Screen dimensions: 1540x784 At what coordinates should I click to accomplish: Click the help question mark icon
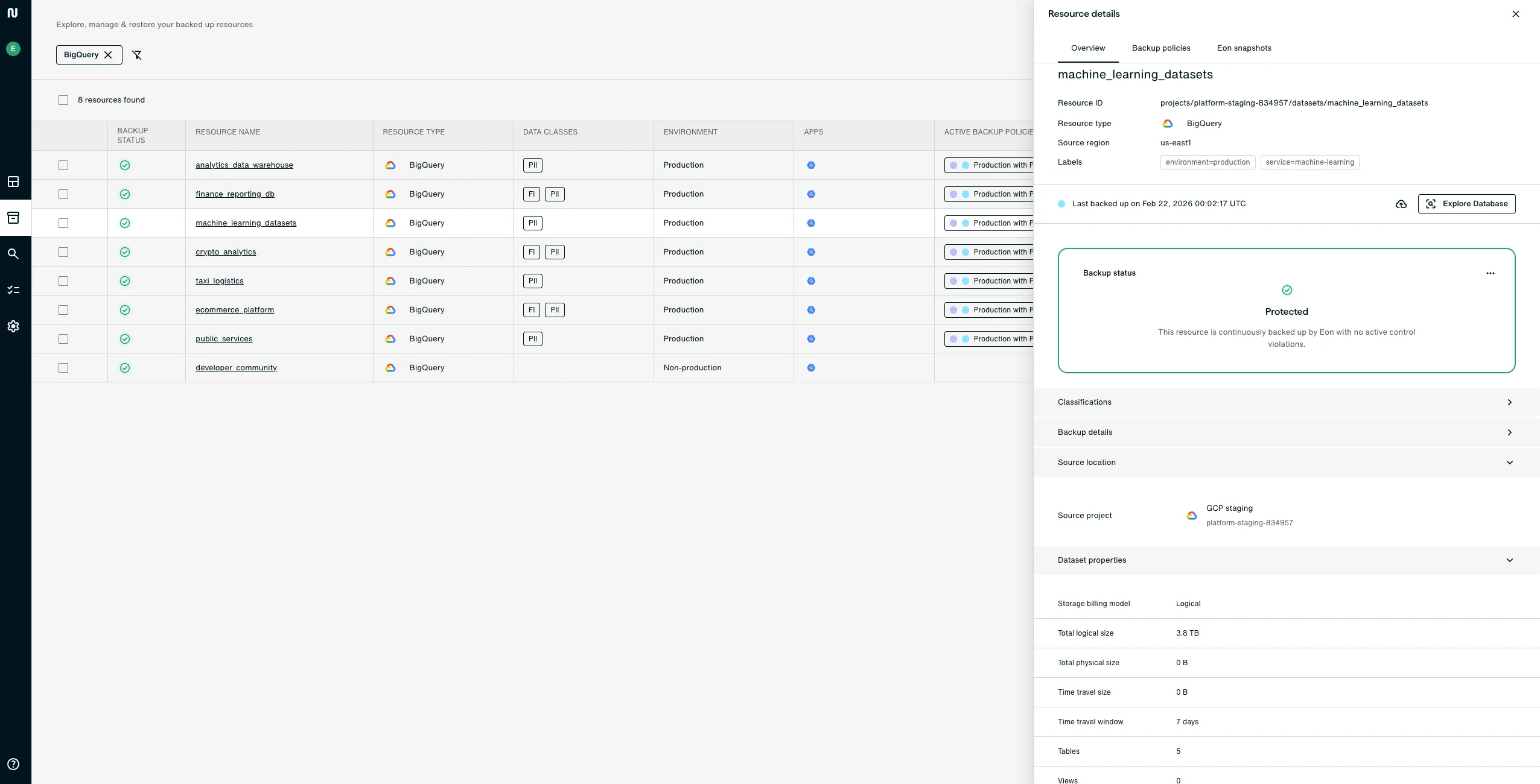(x=13, y=764)
